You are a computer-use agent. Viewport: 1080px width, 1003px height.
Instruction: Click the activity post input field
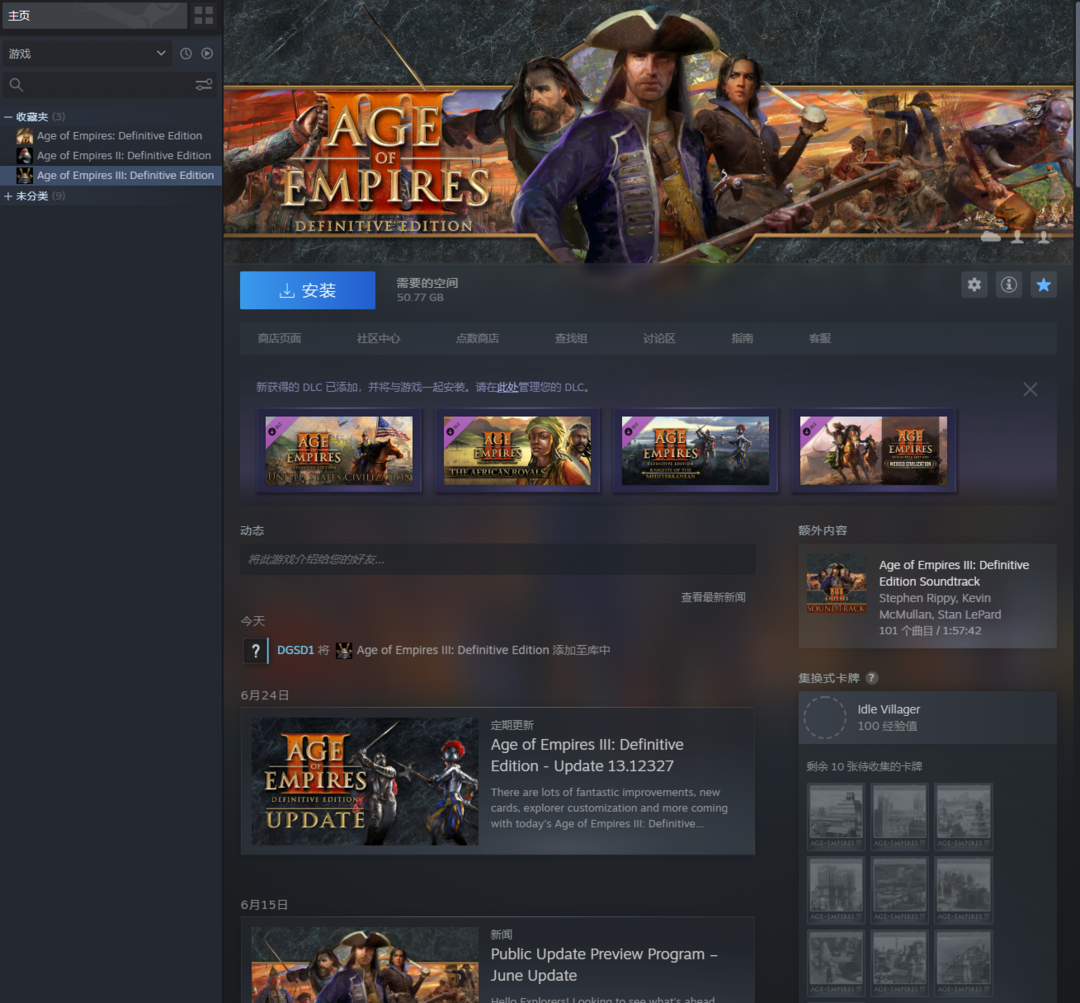point(497,559)
